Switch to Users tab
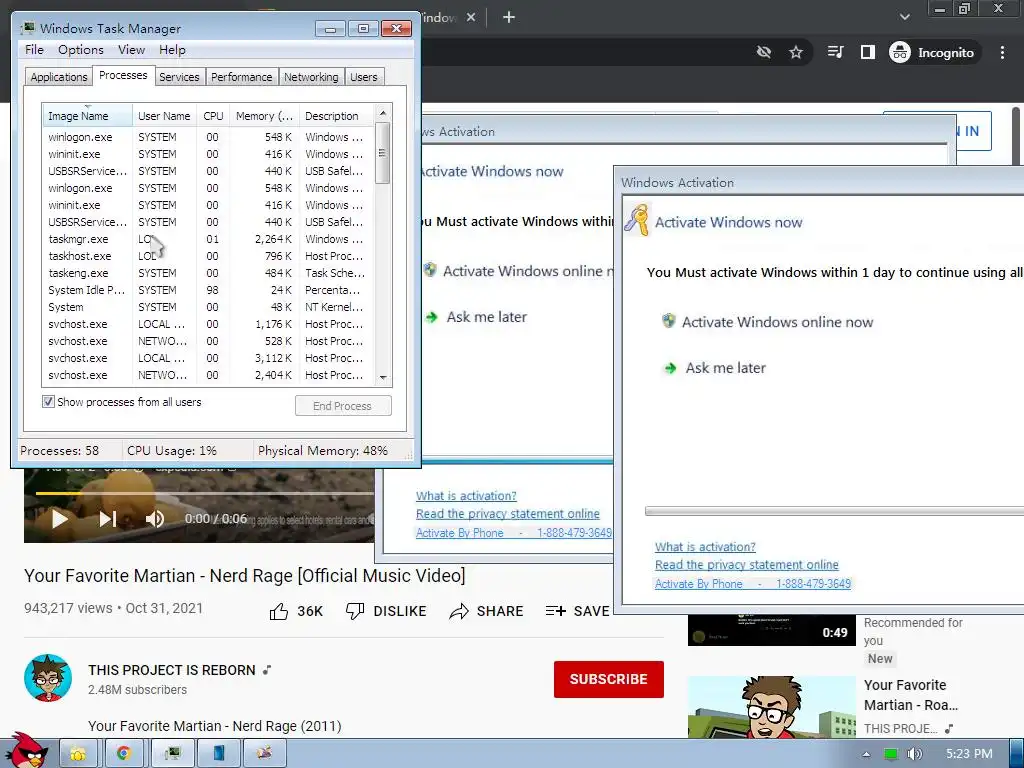Image resolution: width=1024 pixels, height=768 pixels. [x=364, y=77]
